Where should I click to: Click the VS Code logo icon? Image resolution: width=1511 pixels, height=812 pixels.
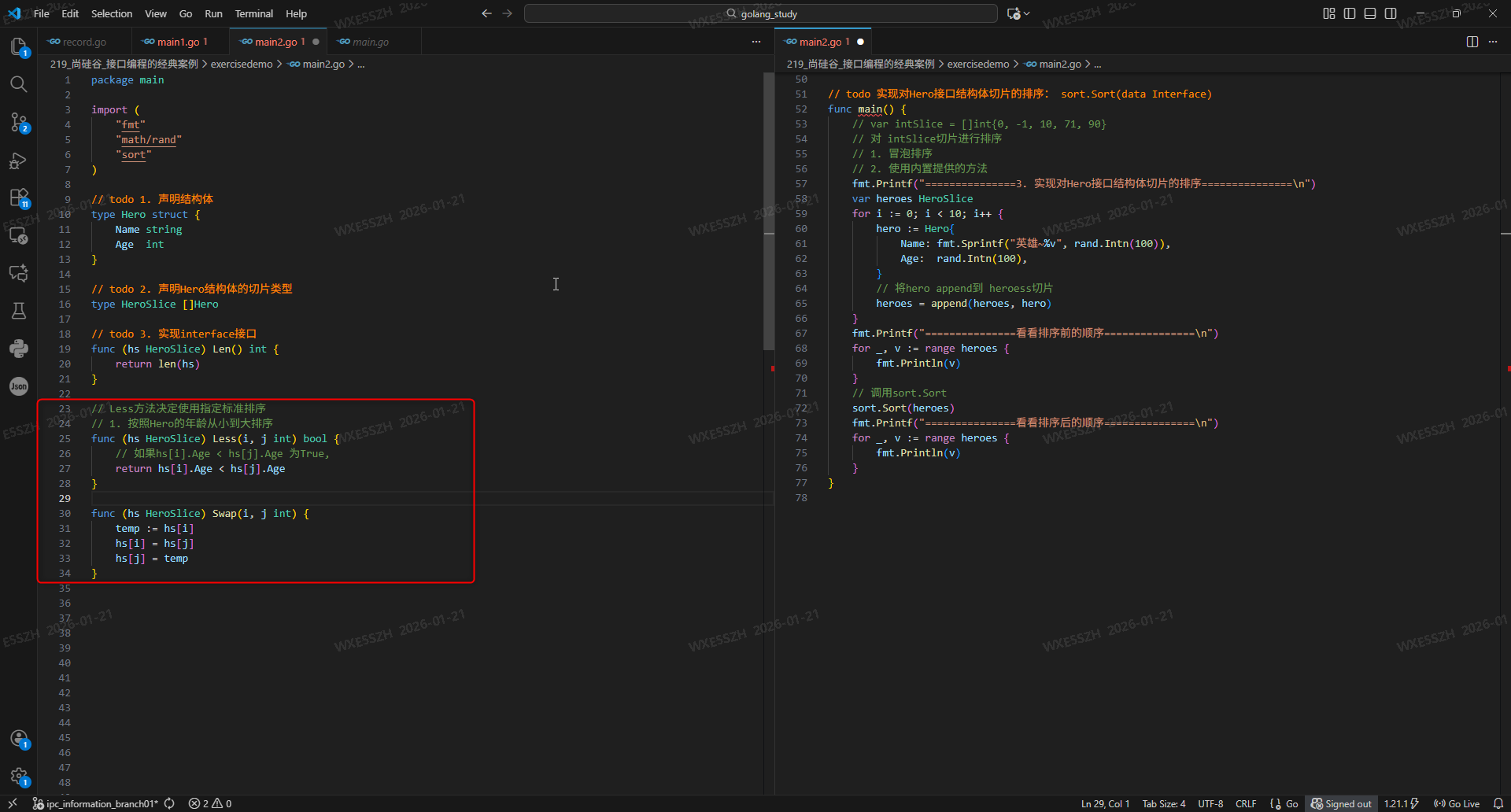point(14,13)
